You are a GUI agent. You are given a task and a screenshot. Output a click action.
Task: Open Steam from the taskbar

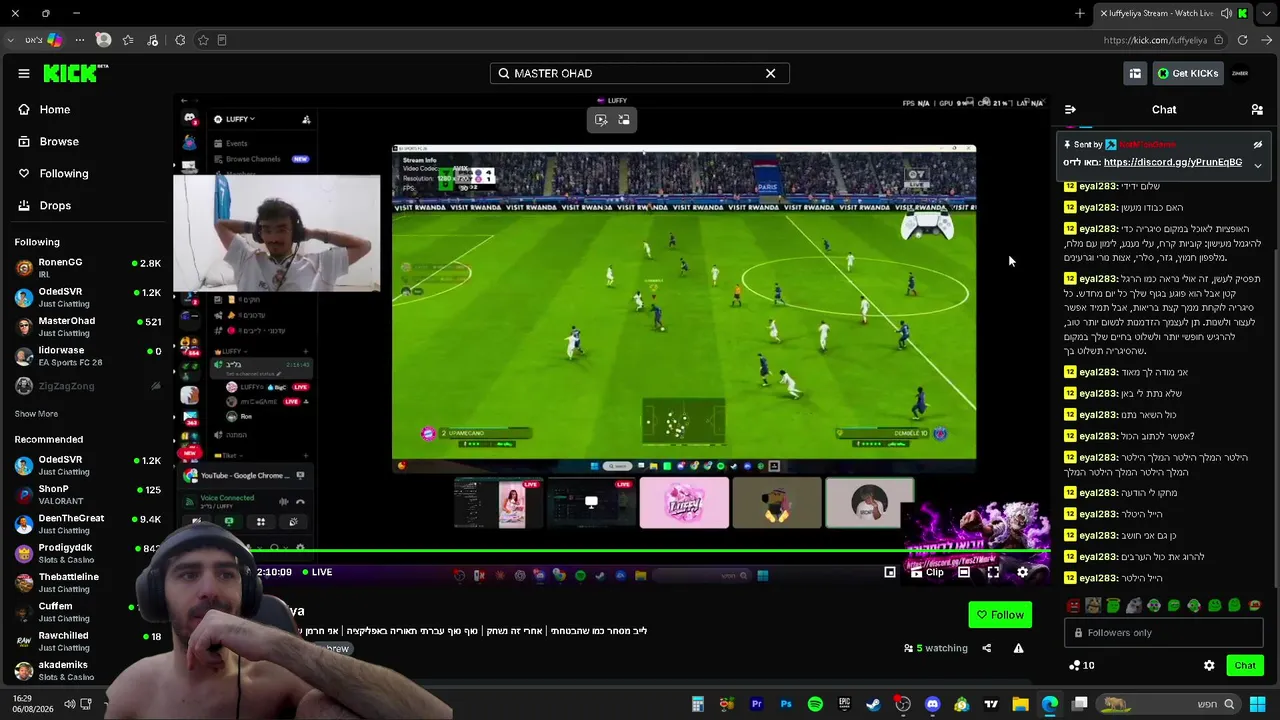click(873, 704)
